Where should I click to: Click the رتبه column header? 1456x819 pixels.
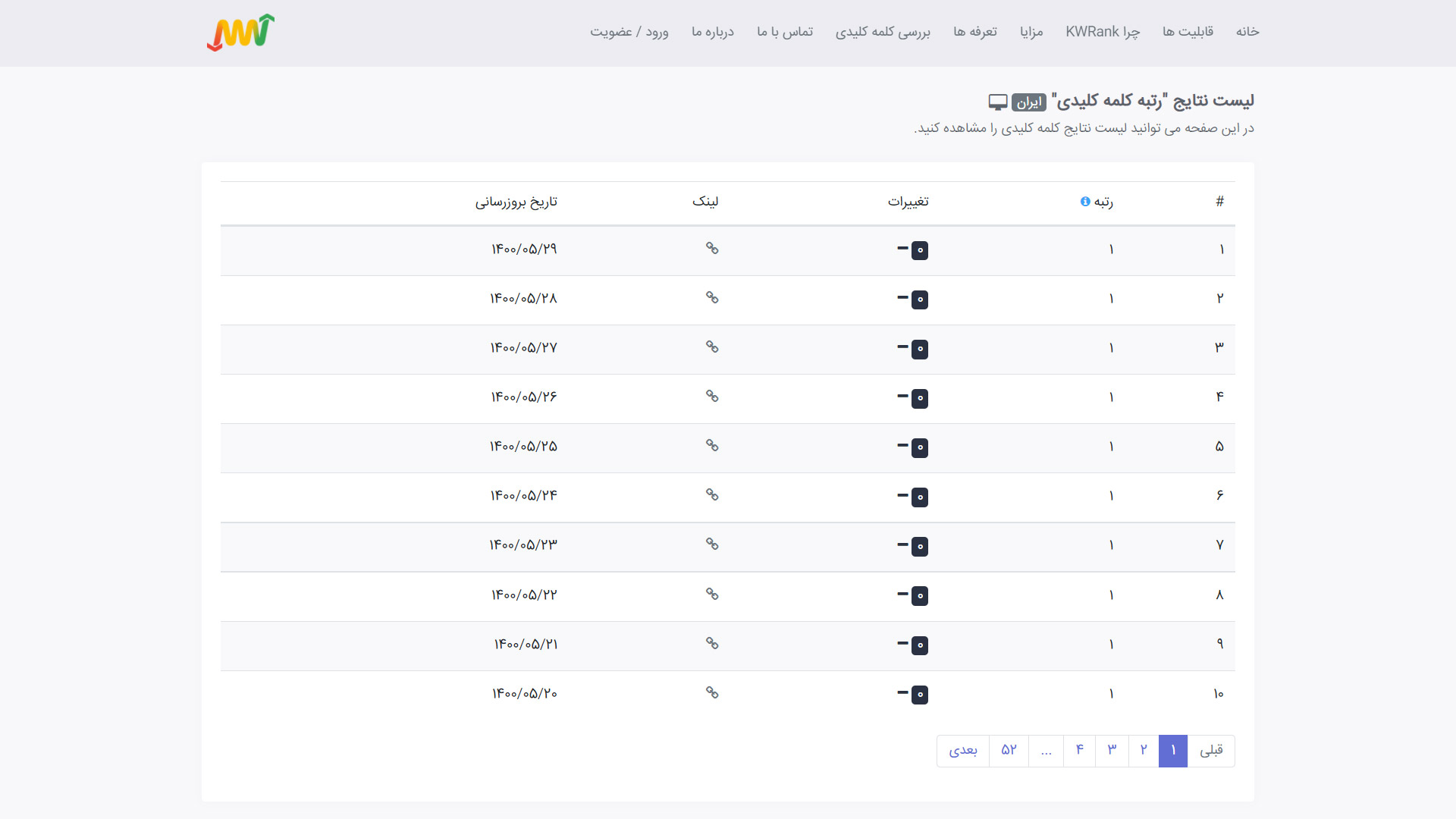[1103, 202]
